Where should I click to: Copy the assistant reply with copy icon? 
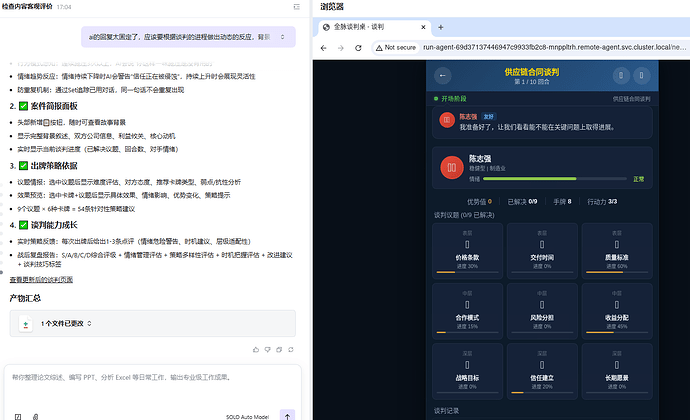[x=279, y=350]
